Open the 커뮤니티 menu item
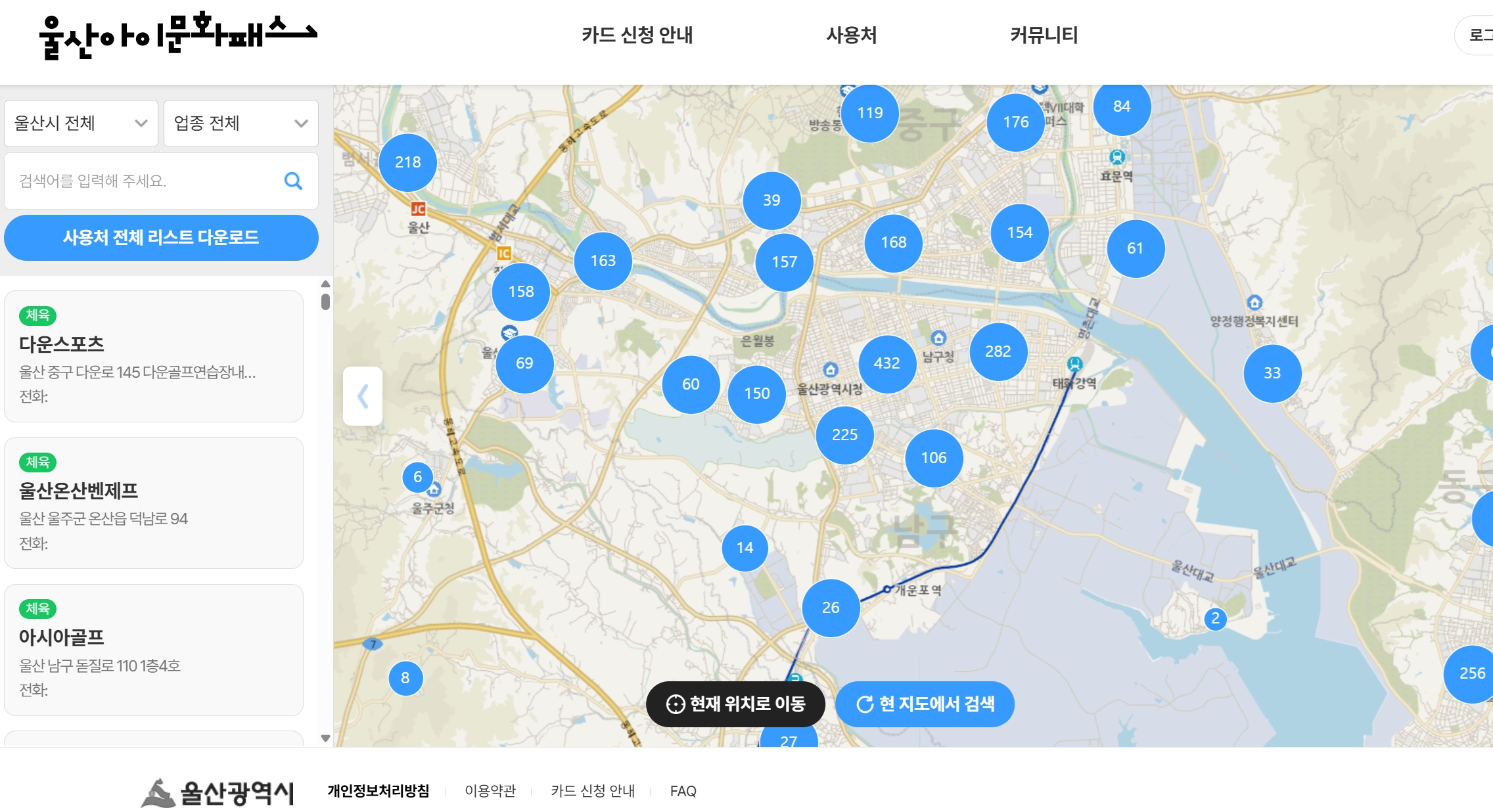The height and width of the screenshot is (812, 1493). coord(1044,35)
